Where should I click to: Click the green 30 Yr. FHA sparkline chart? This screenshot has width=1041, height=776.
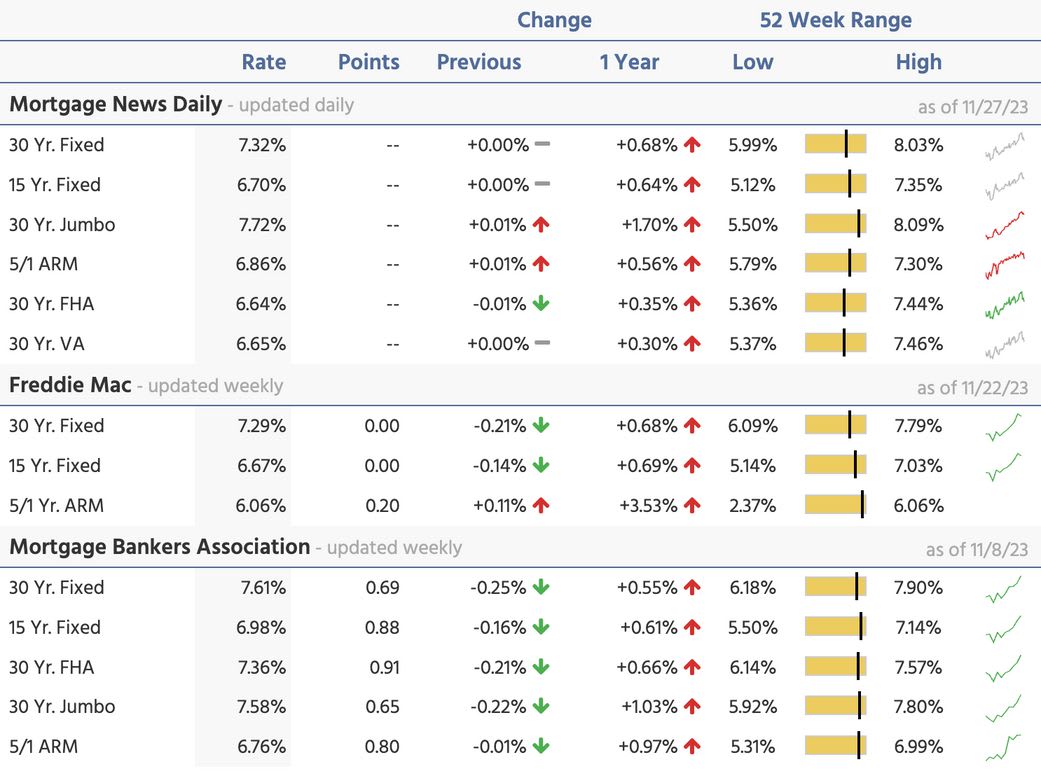(1004, 304)
